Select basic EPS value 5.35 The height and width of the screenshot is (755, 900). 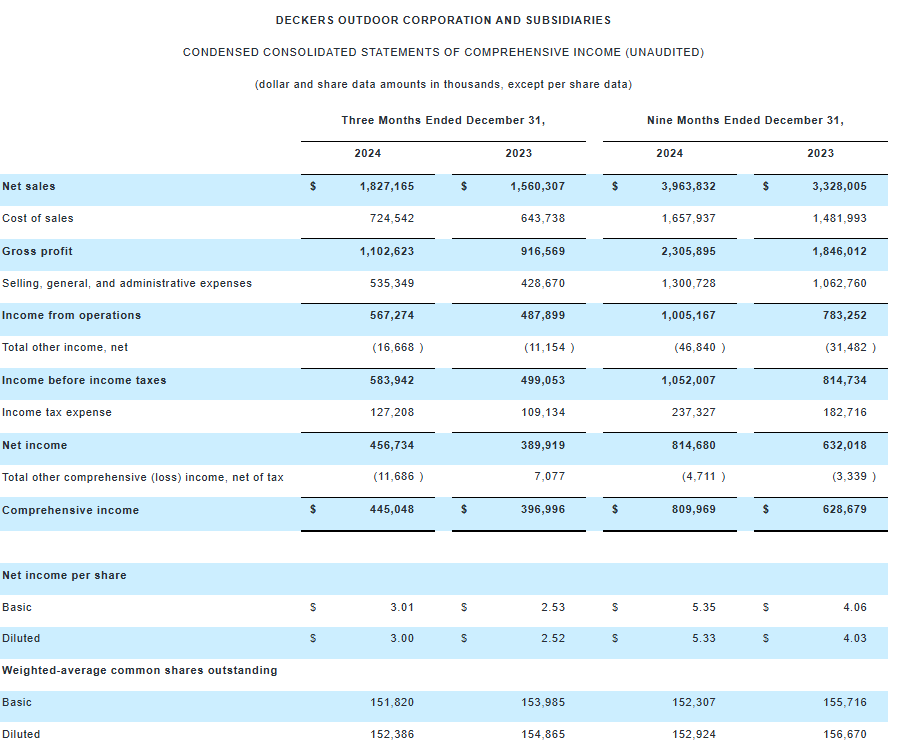[x=704, y=607]
